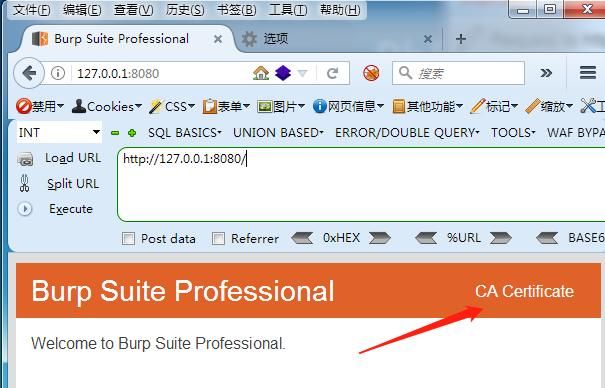
Task: Click the home icon in address bar
Action: (x=261, y=73)
